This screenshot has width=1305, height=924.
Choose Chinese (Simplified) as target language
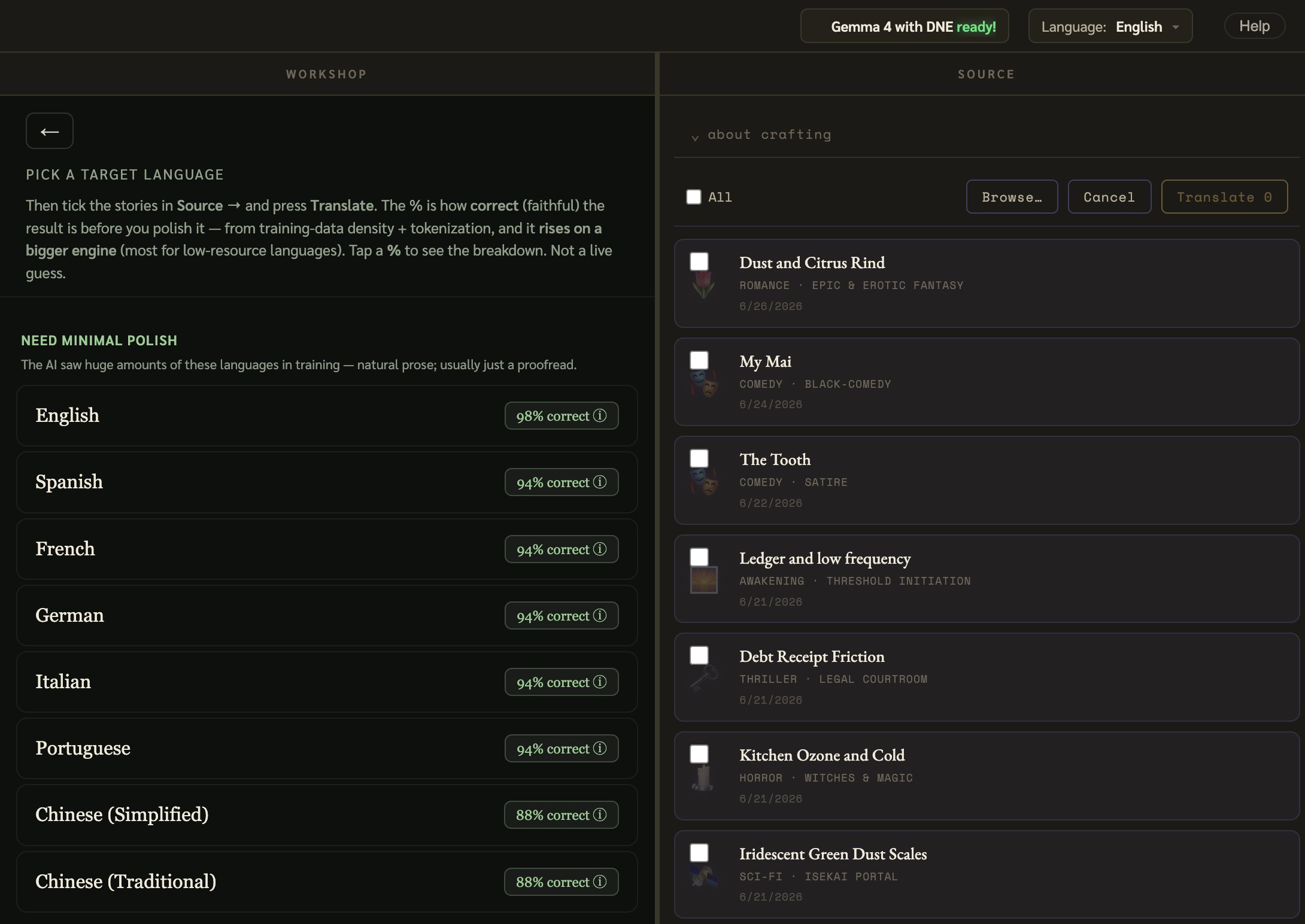click(x=327, y=814)
